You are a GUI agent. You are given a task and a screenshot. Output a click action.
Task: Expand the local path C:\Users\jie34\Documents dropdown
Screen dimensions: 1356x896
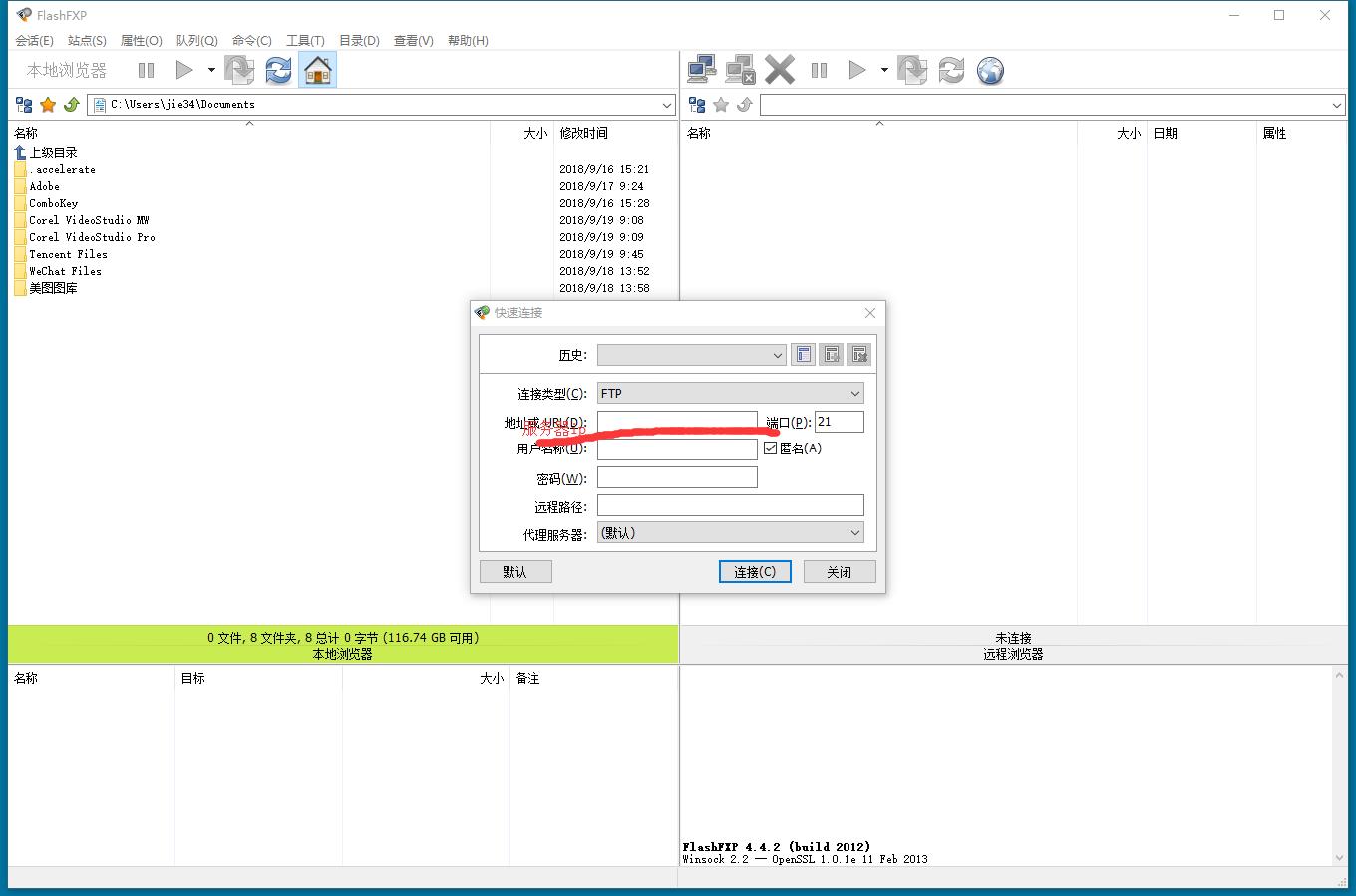click(667, 105)
